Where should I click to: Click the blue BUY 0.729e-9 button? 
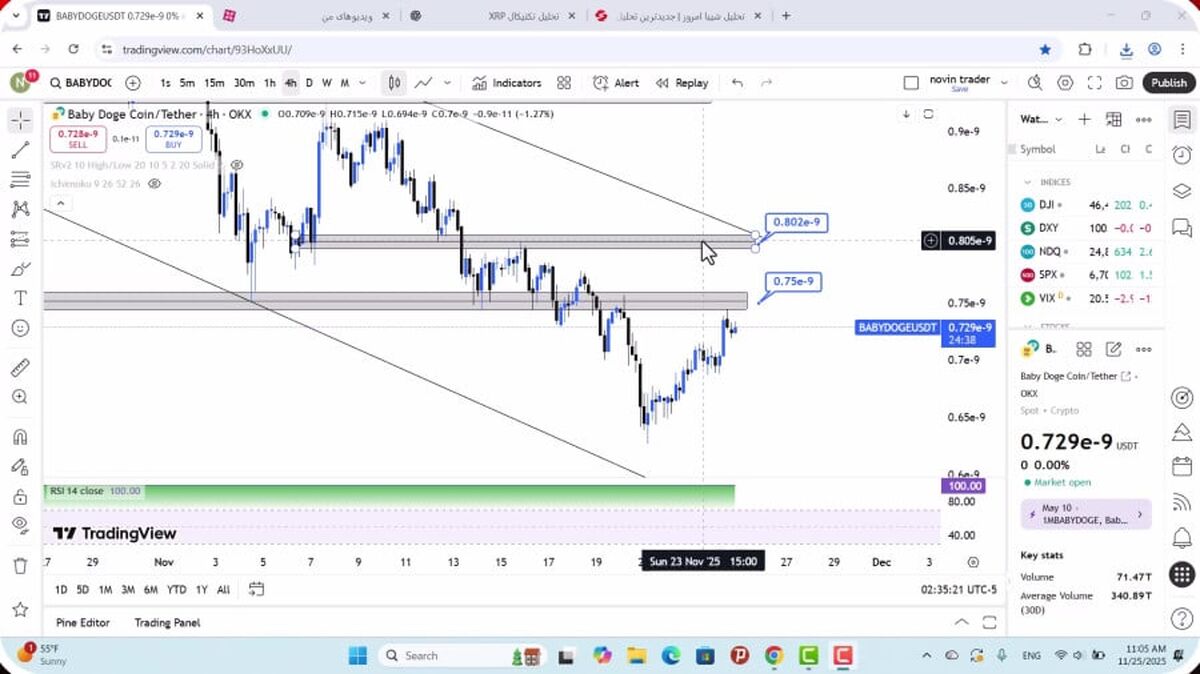pos(173,139)
